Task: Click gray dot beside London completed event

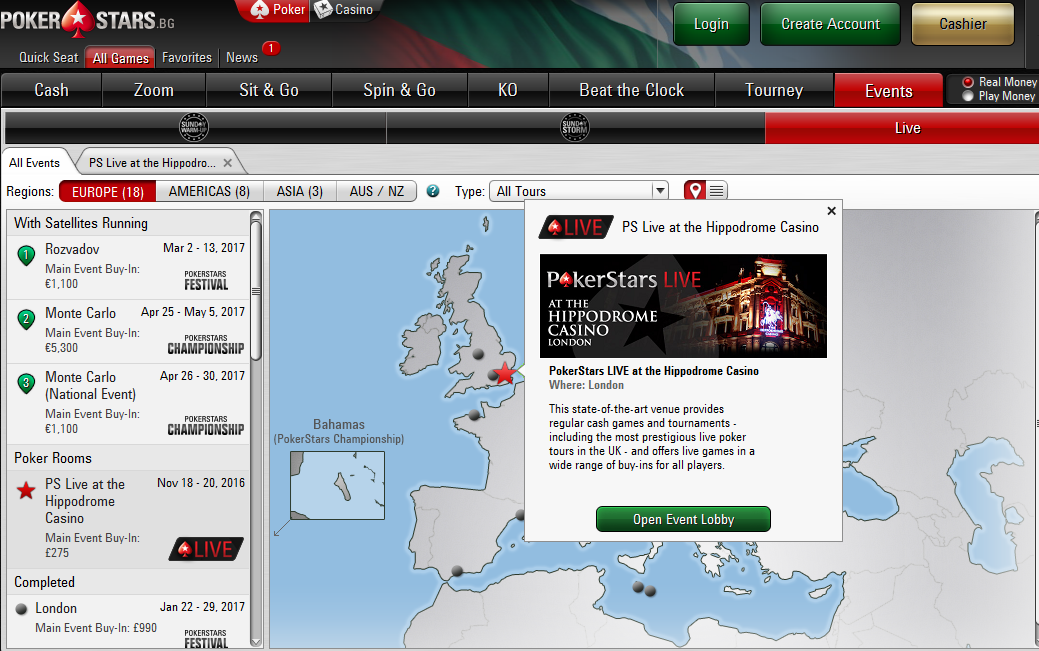Action: [21, 609]
